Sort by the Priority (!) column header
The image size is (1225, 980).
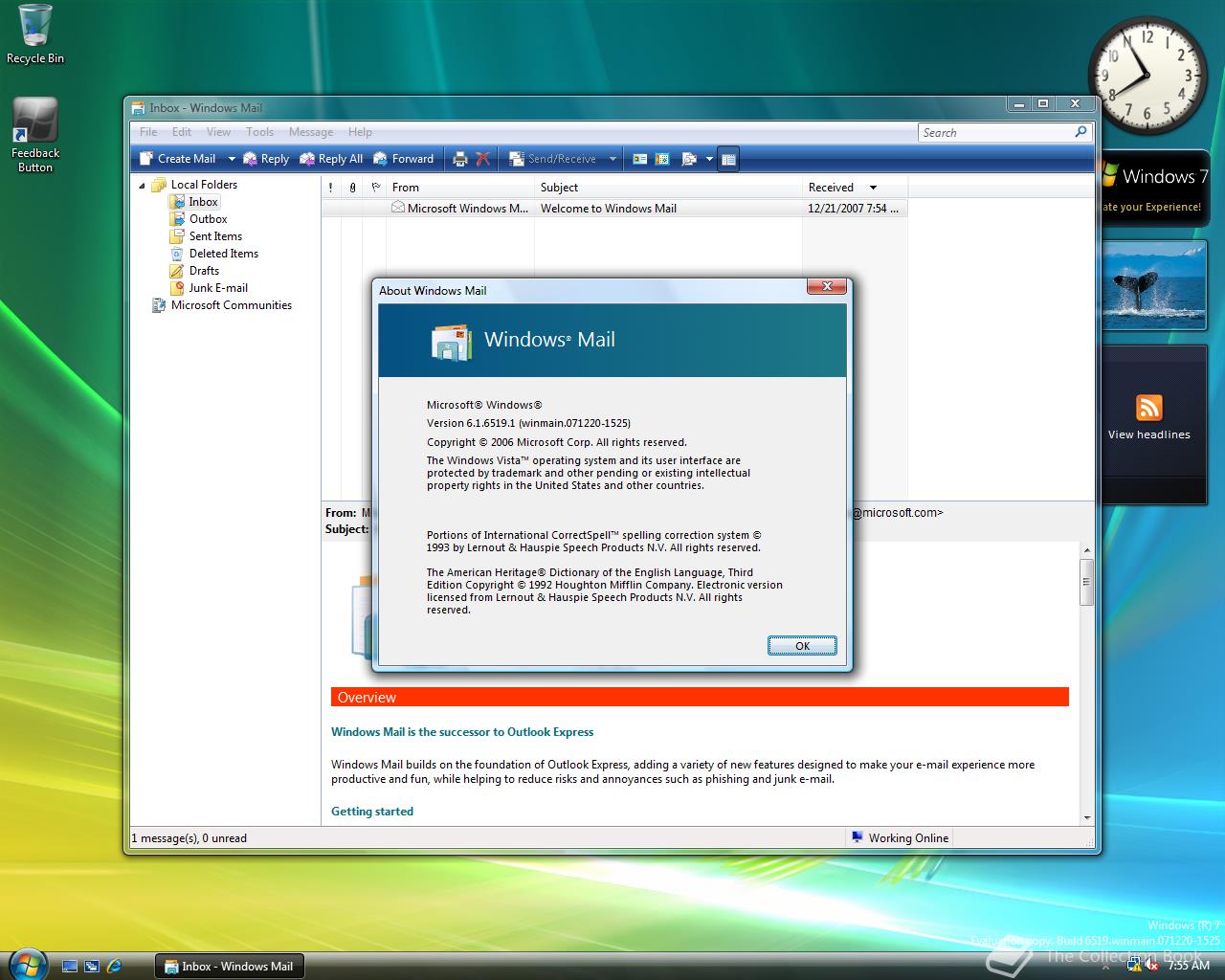[x=331, y=188]
